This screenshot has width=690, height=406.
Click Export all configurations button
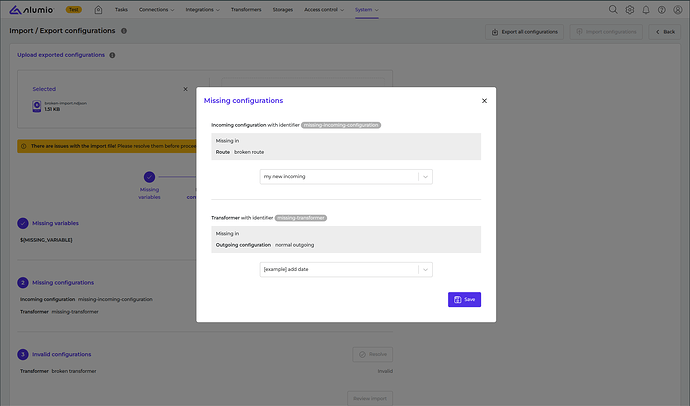click(525, 32)
